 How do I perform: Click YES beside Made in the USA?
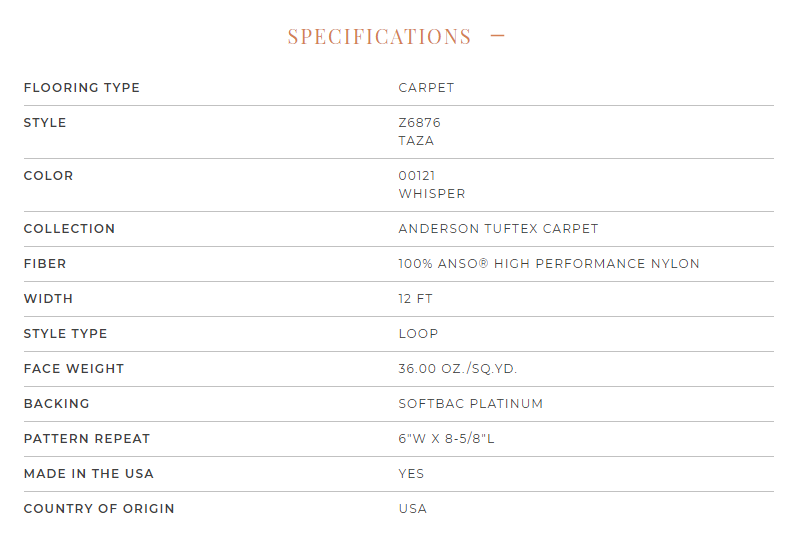click(411, 474)
